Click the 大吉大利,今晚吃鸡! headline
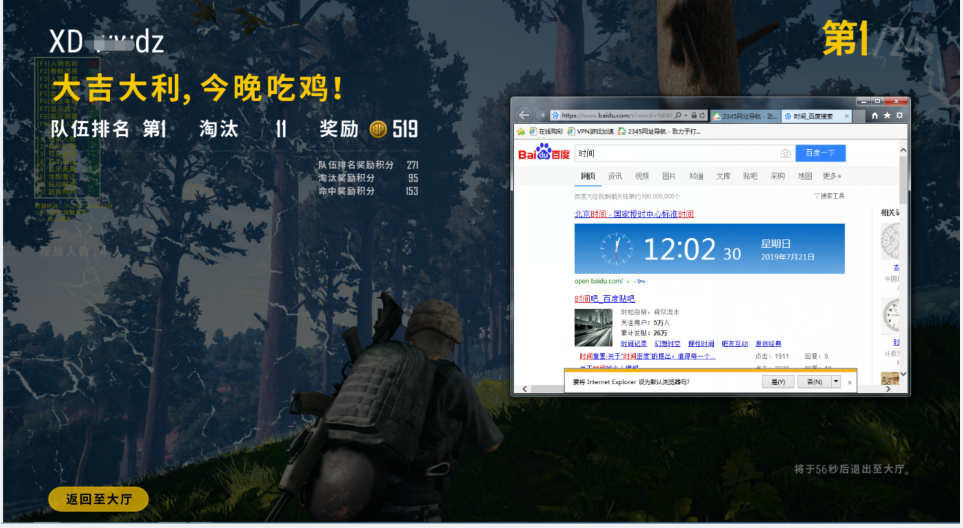The height and width of the screenshot is (528, 963). pyautogui.click(x=197, y=88)
